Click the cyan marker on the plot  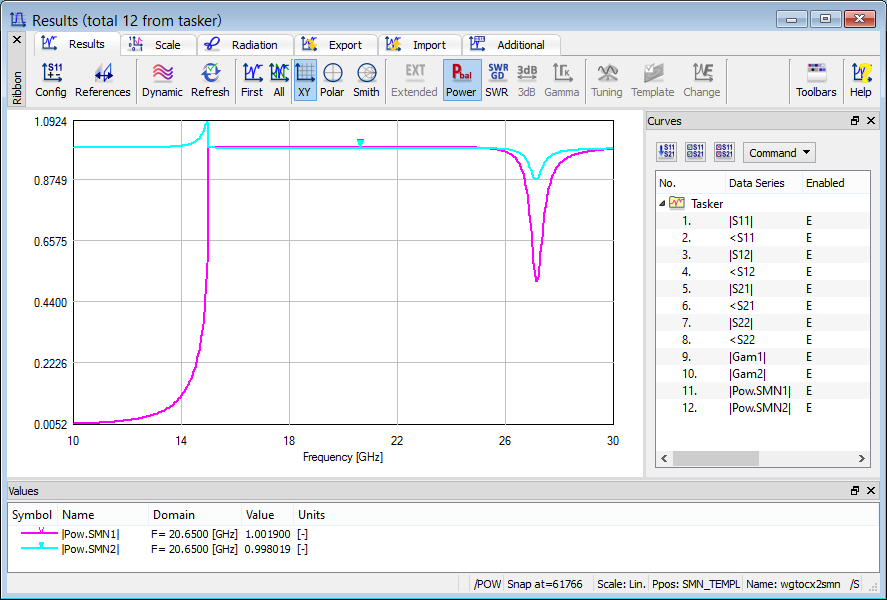click(360, 143)
